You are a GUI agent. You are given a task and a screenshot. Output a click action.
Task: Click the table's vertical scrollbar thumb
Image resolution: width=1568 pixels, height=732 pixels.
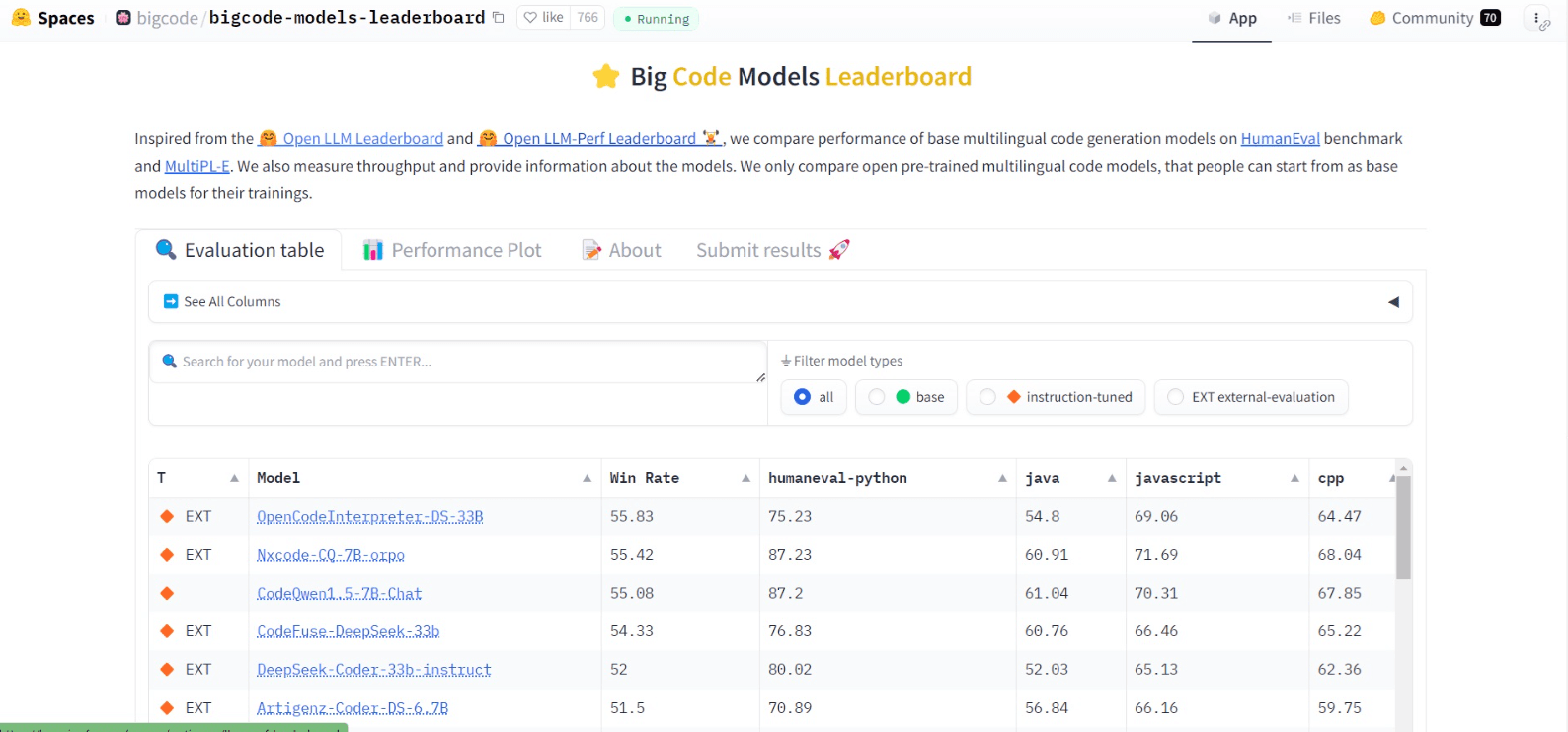point(1403,528)
